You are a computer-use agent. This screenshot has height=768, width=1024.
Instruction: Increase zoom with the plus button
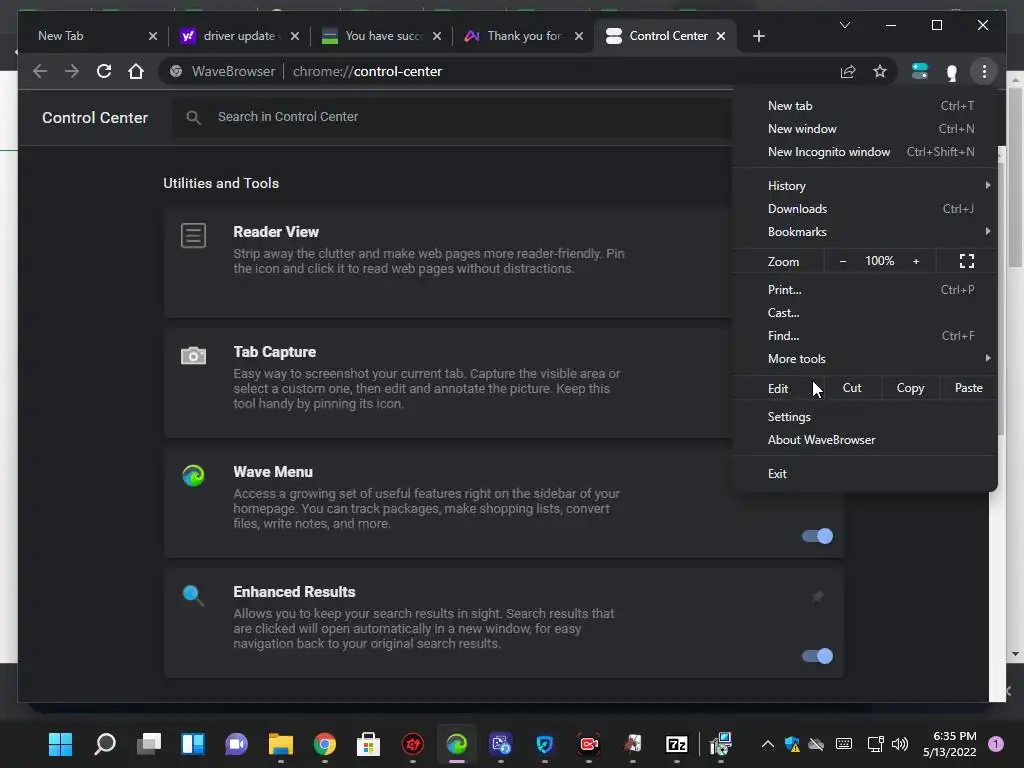pos(916,261)
